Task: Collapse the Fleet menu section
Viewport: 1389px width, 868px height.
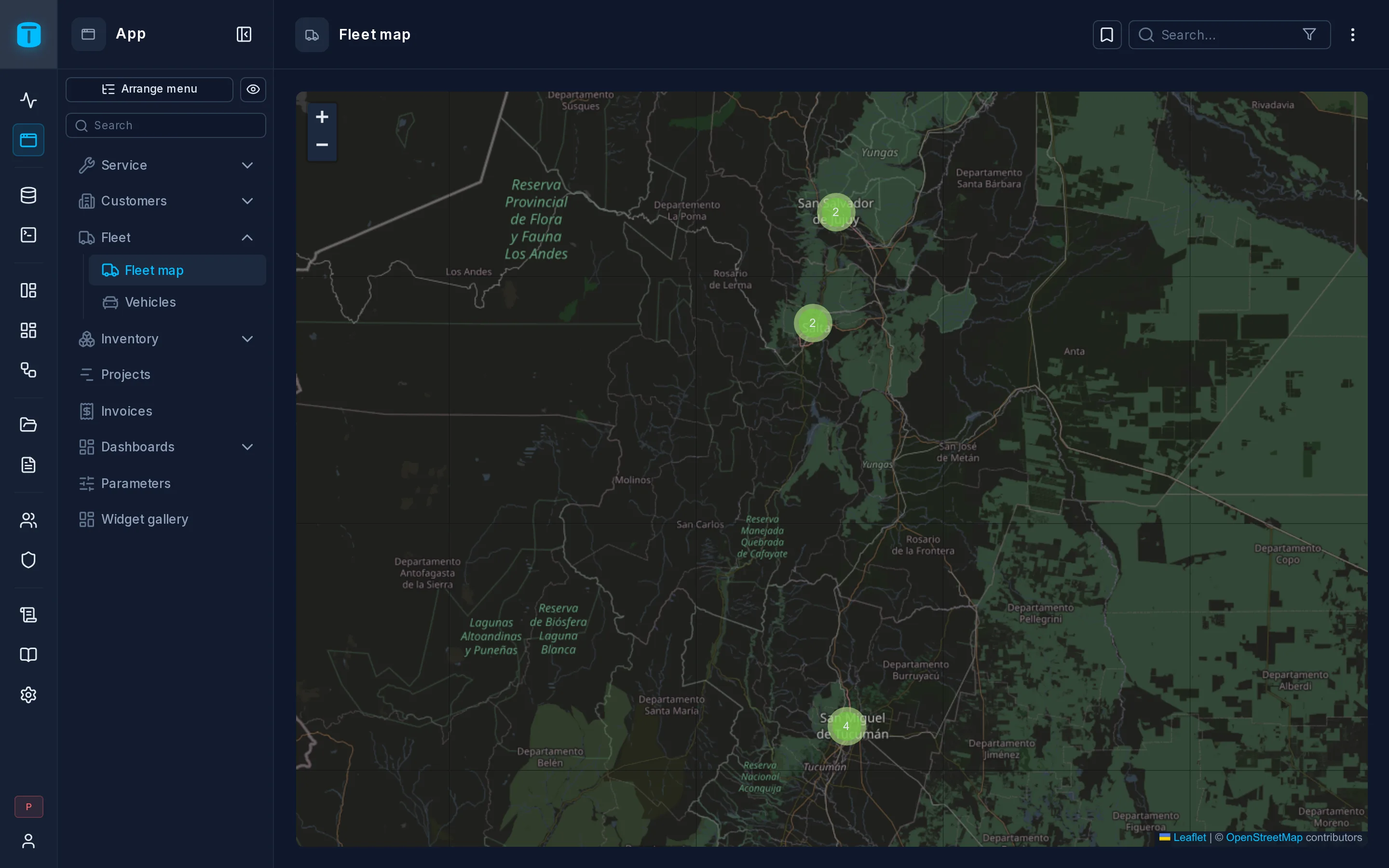Action: tap(166, 238)
